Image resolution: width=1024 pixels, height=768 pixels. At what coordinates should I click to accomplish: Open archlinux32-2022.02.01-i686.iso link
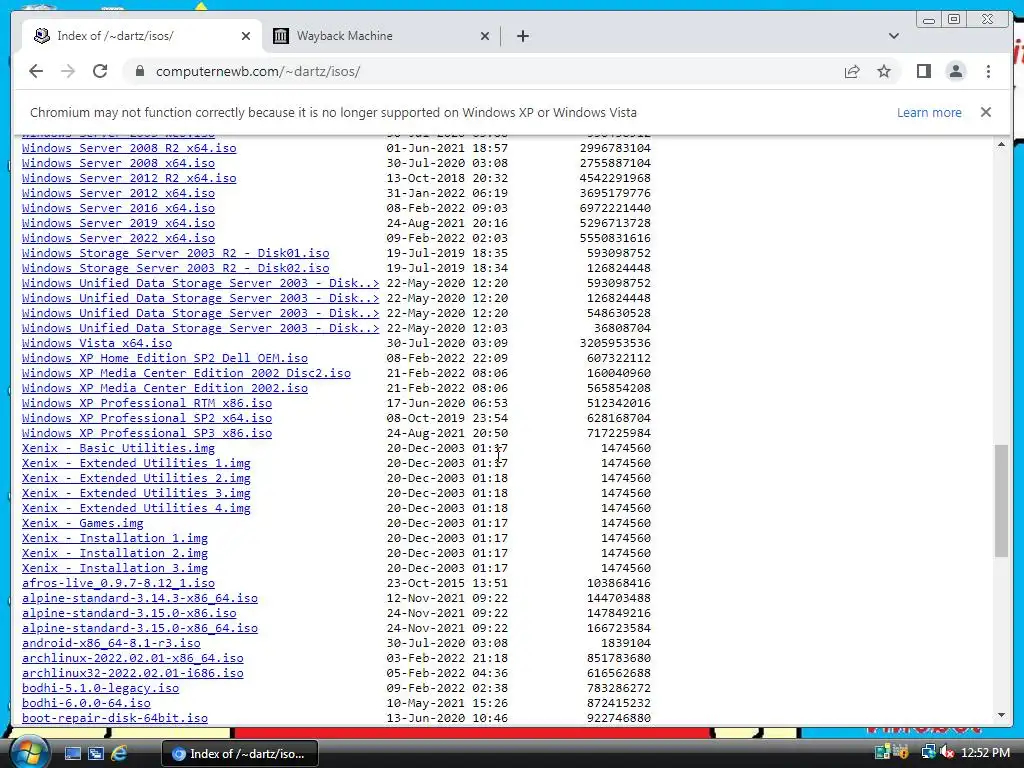(x=133, y=674)
